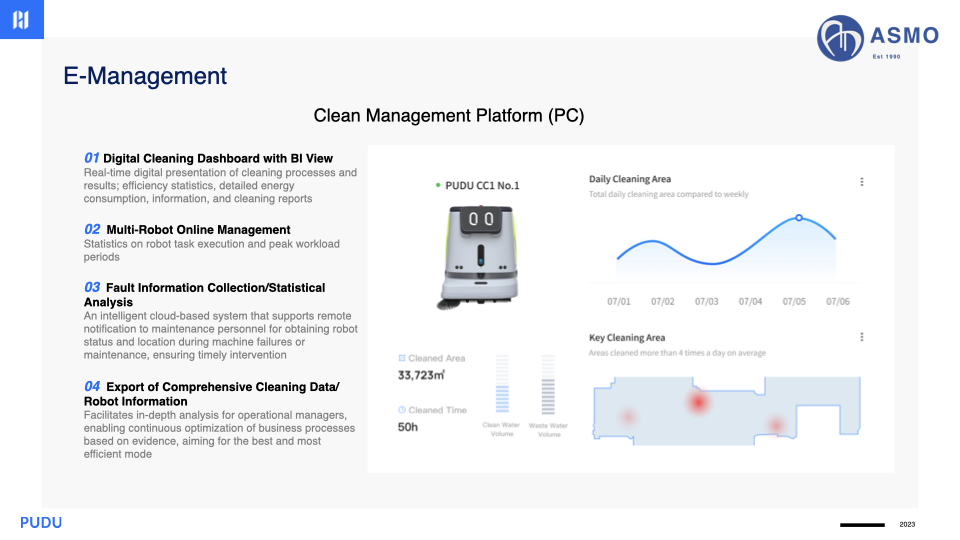Click the 04 section number
Image resolution: width=960 pixels, height=540 pixels.
[x=92, y=386]
